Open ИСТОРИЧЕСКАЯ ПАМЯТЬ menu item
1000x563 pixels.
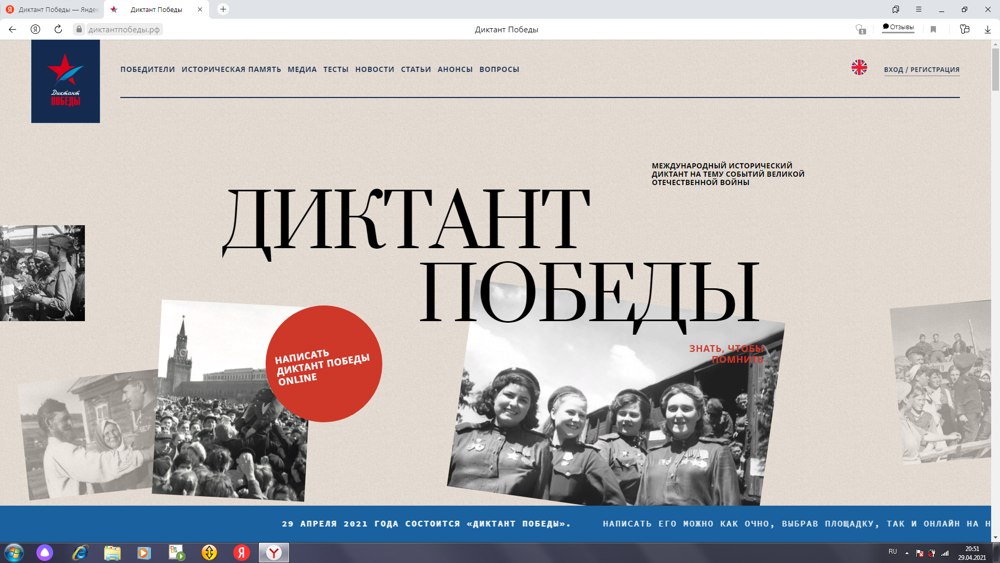pyautogui.click(x=231, y=69)
